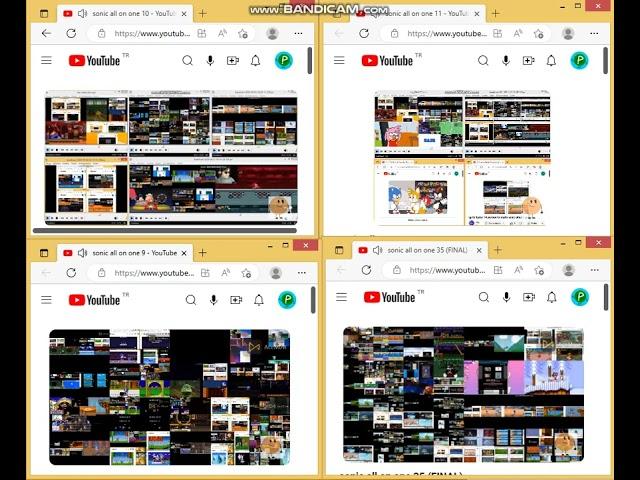Open YouTube search in sonic all on one 11 window
Image resolution: width=640 pixels, height=480 pixels.
483,61
